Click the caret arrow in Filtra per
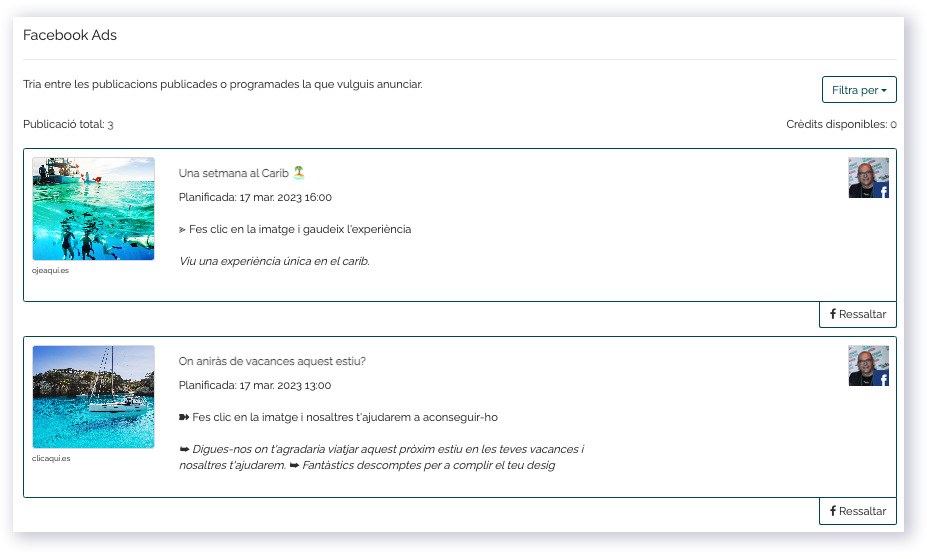This screenshot has height=559, width=927. [x=884, y=91]
